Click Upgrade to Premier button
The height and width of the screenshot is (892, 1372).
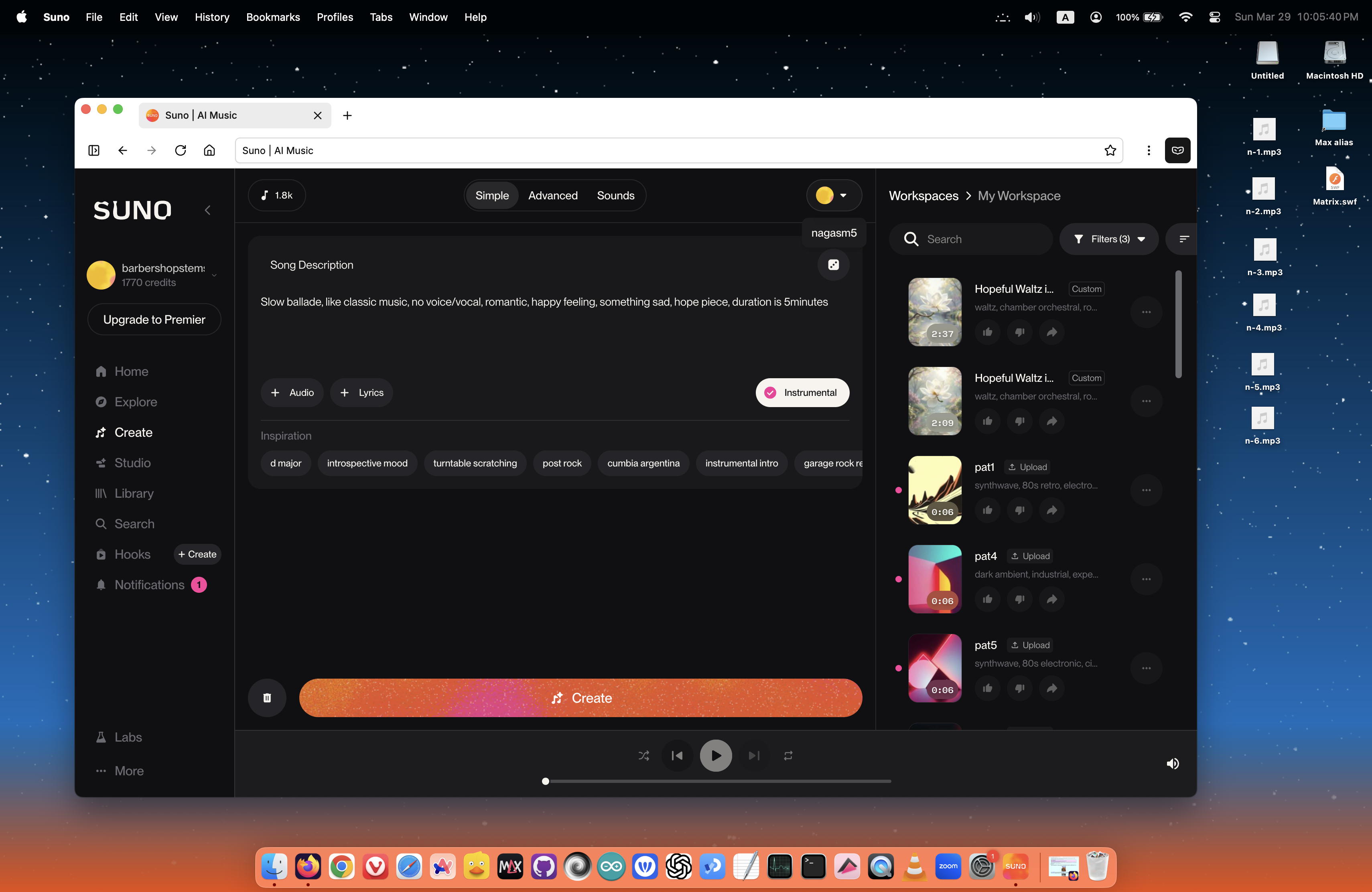coord(154,319)
